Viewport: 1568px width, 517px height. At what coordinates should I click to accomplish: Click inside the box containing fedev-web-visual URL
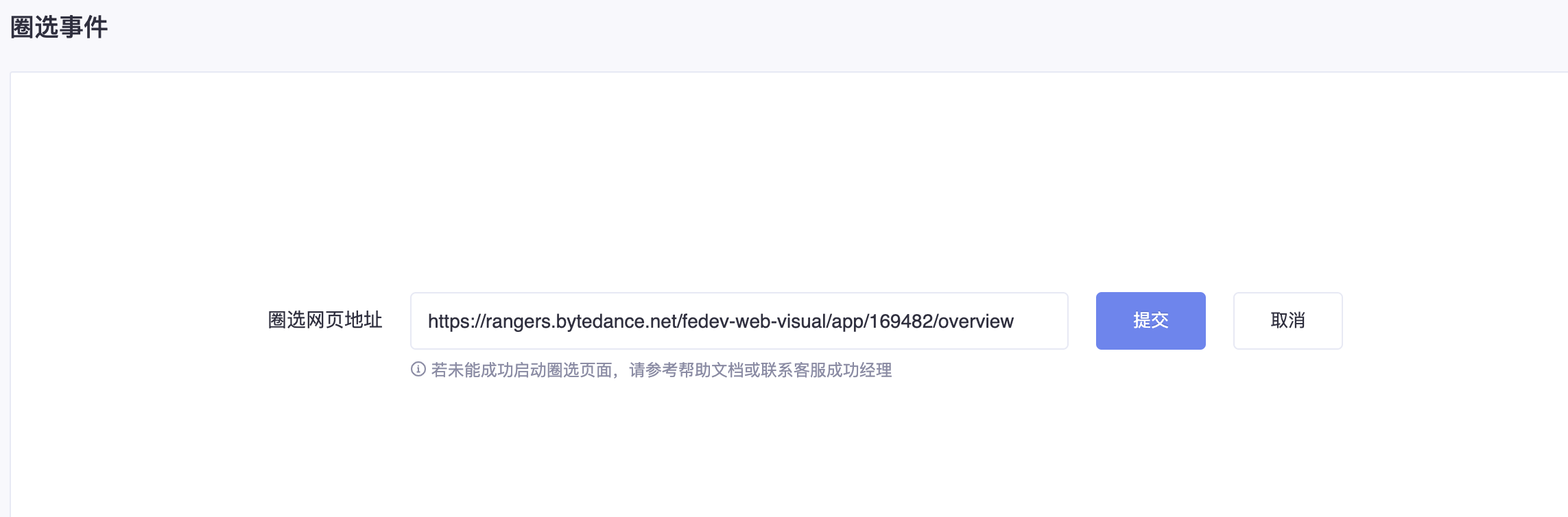pos(739,321)
